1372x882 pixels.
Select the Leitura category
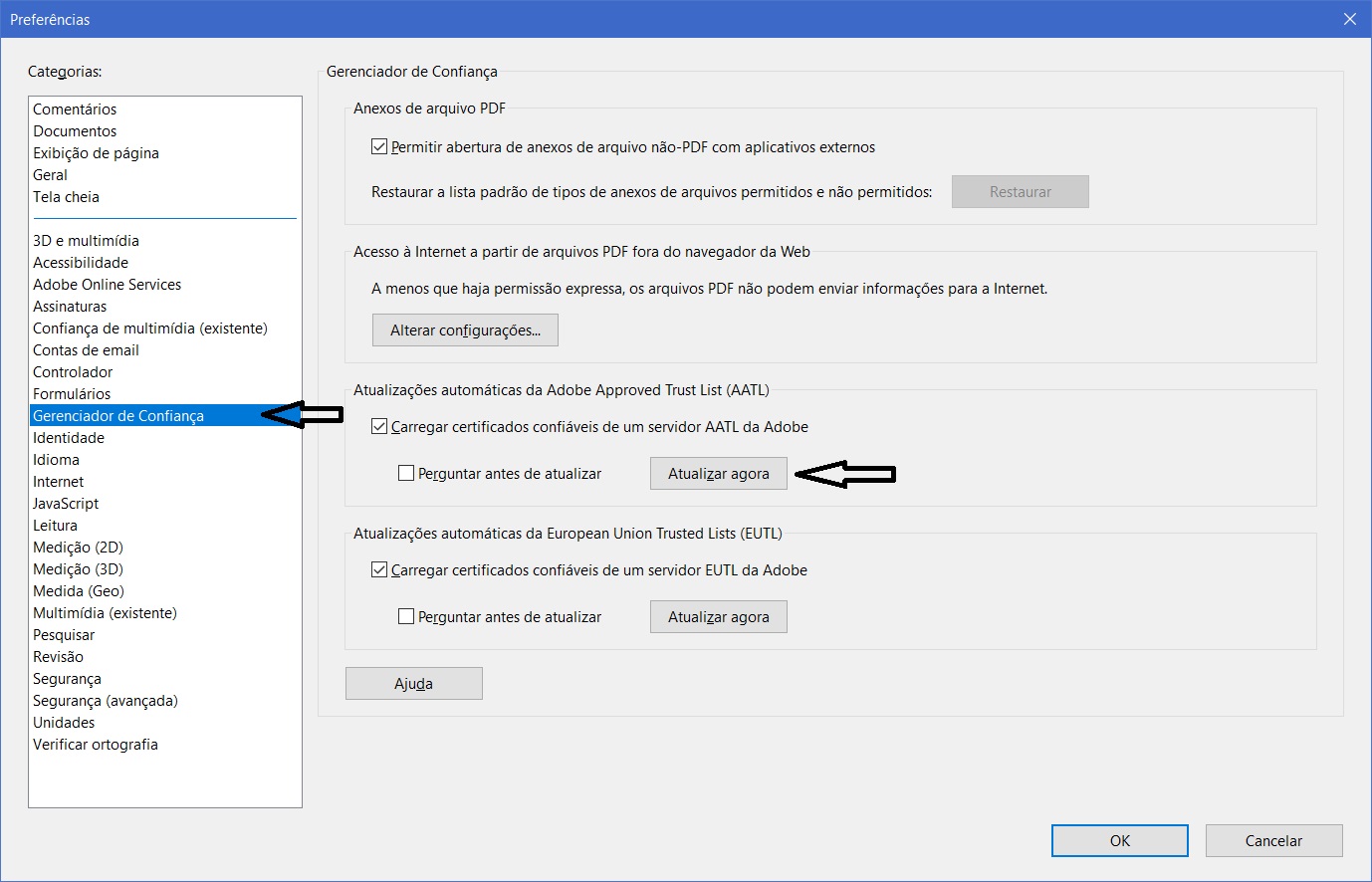tap(55, 526)
